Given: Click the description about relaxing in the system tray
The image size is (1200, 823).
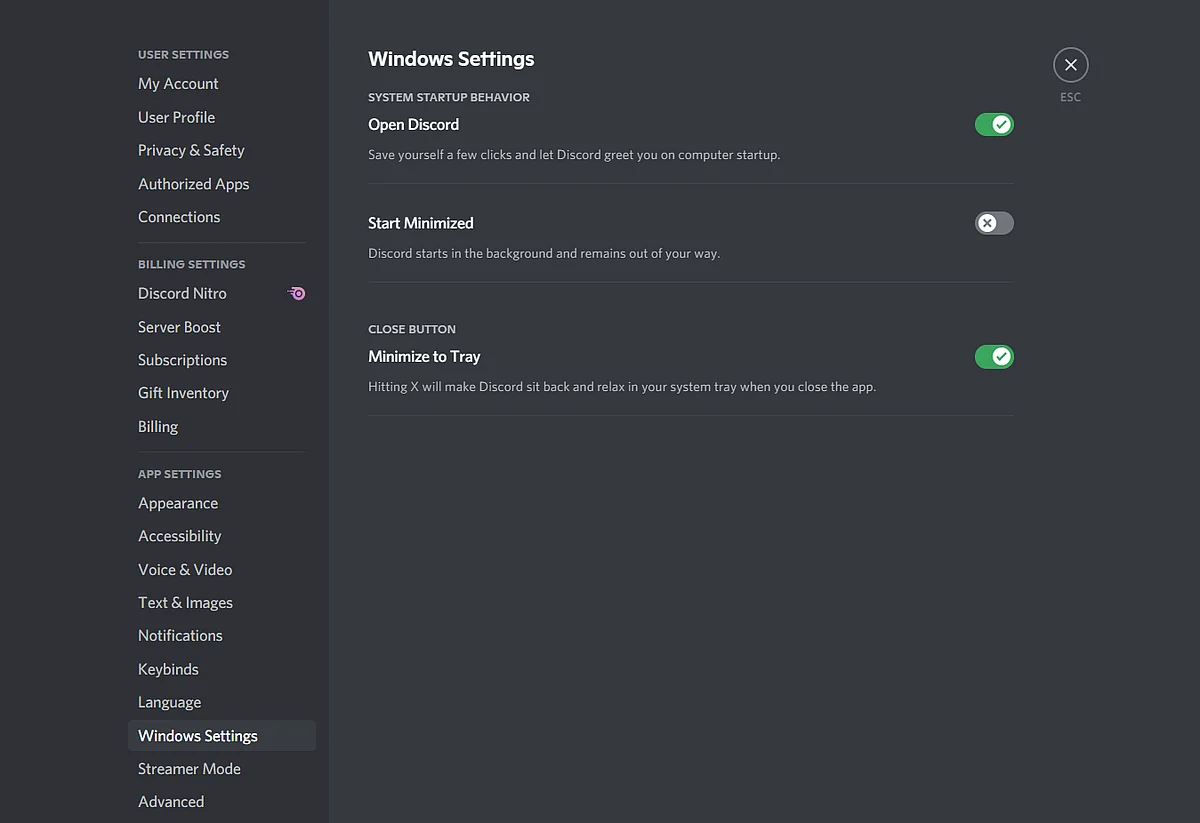Looking at the screenshot, I should point(622,387).
